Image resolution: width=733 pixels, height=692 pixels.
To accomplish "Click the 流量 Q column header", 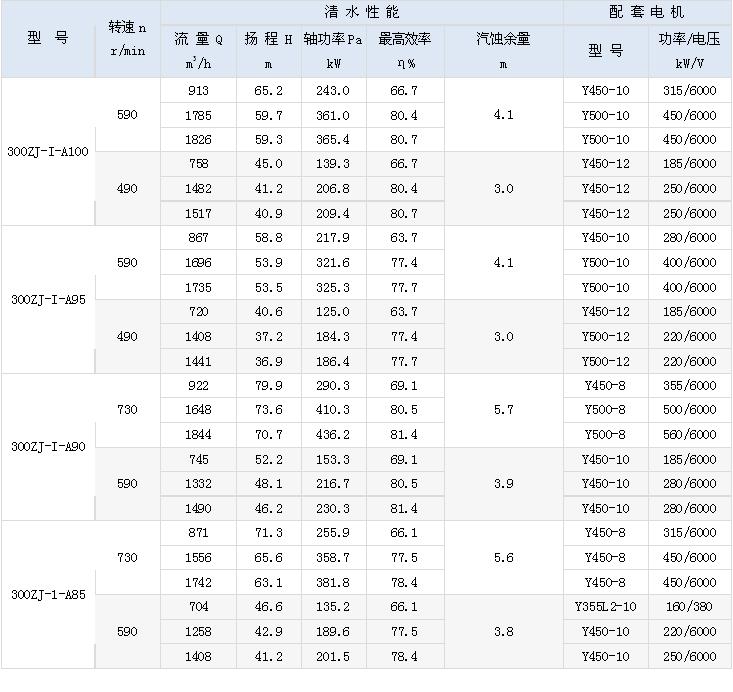I will 199,39.
